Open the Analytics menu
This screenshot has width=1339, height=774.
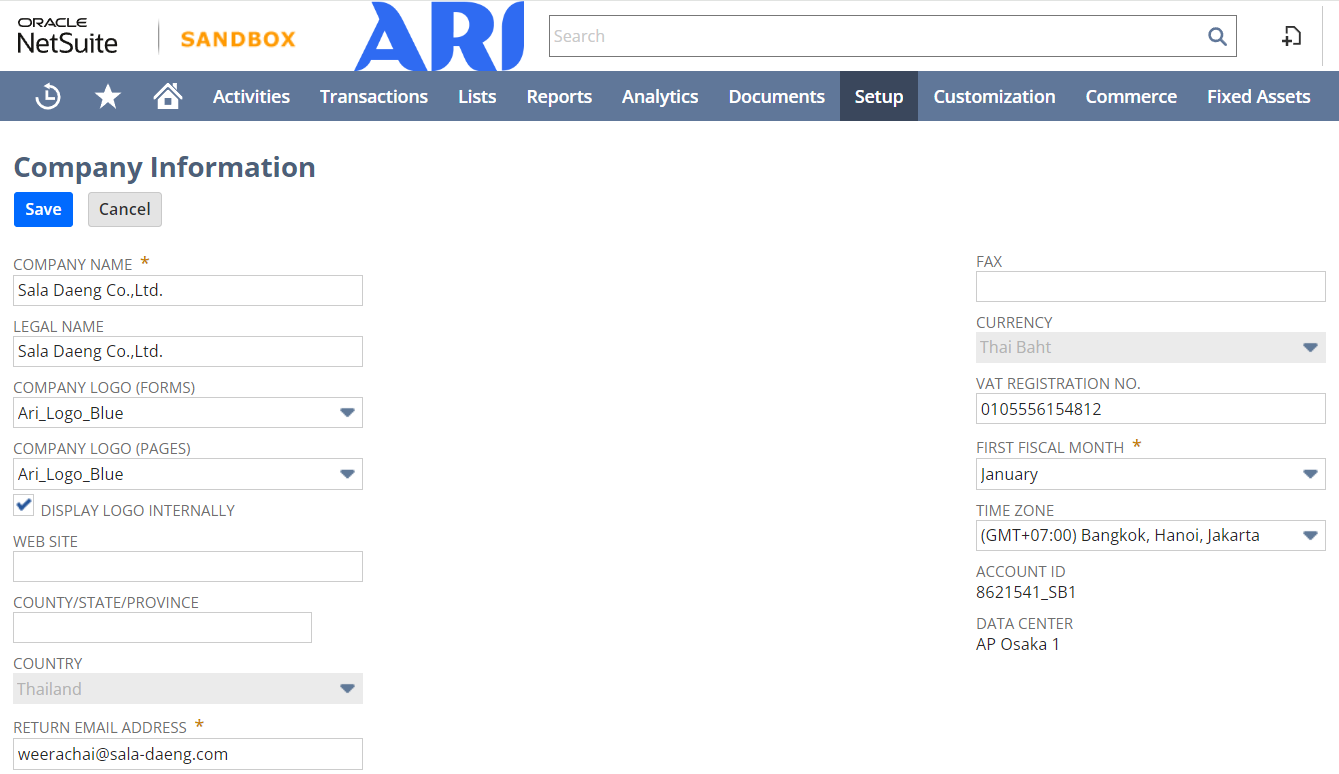click(x=660, y=96)
